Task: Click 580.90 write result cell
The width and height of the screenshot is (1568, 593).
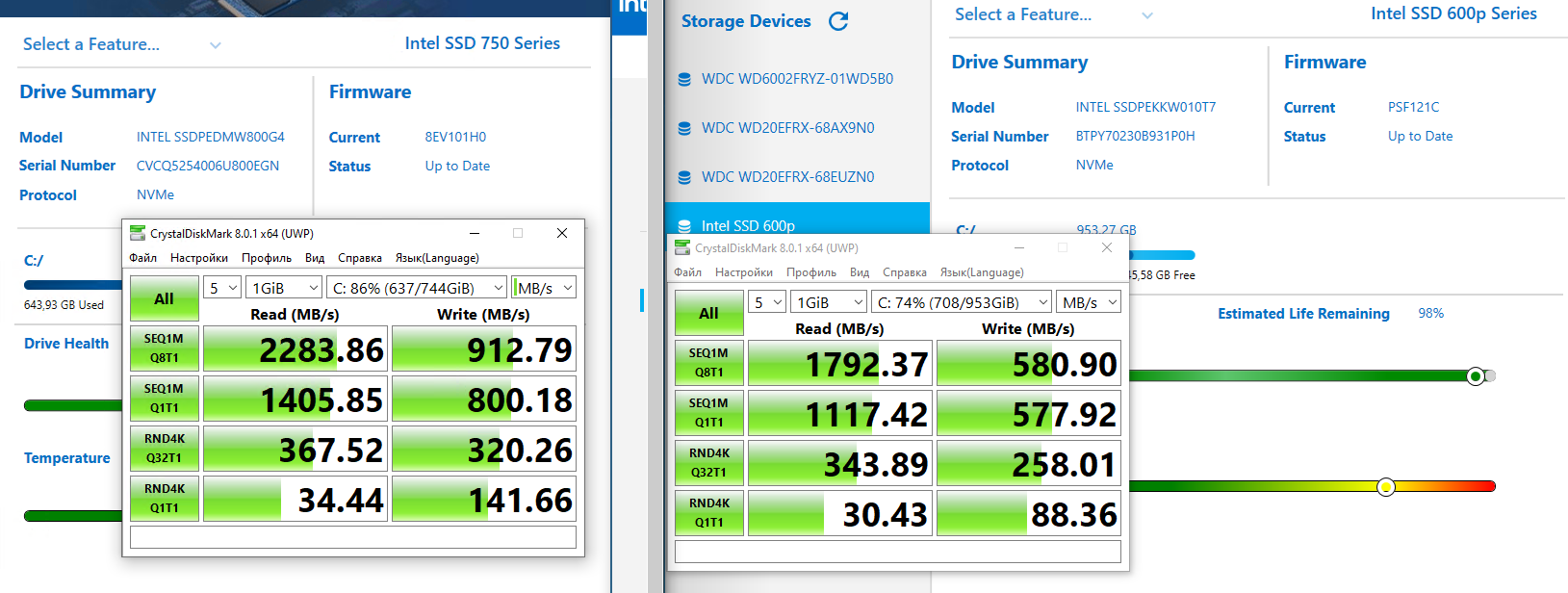Action: point(1029,363)
